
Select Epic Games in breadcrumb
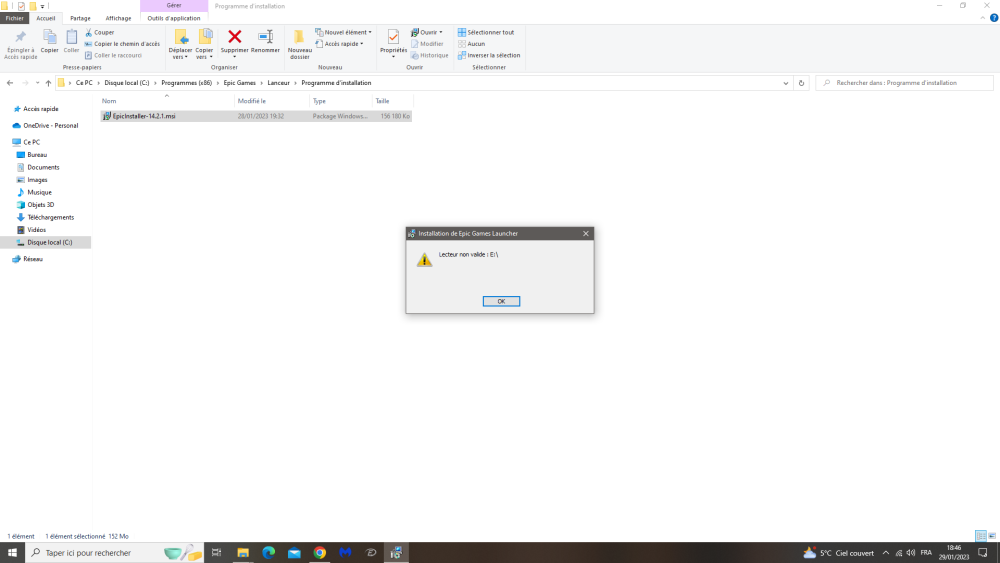[x=240, y=83]
